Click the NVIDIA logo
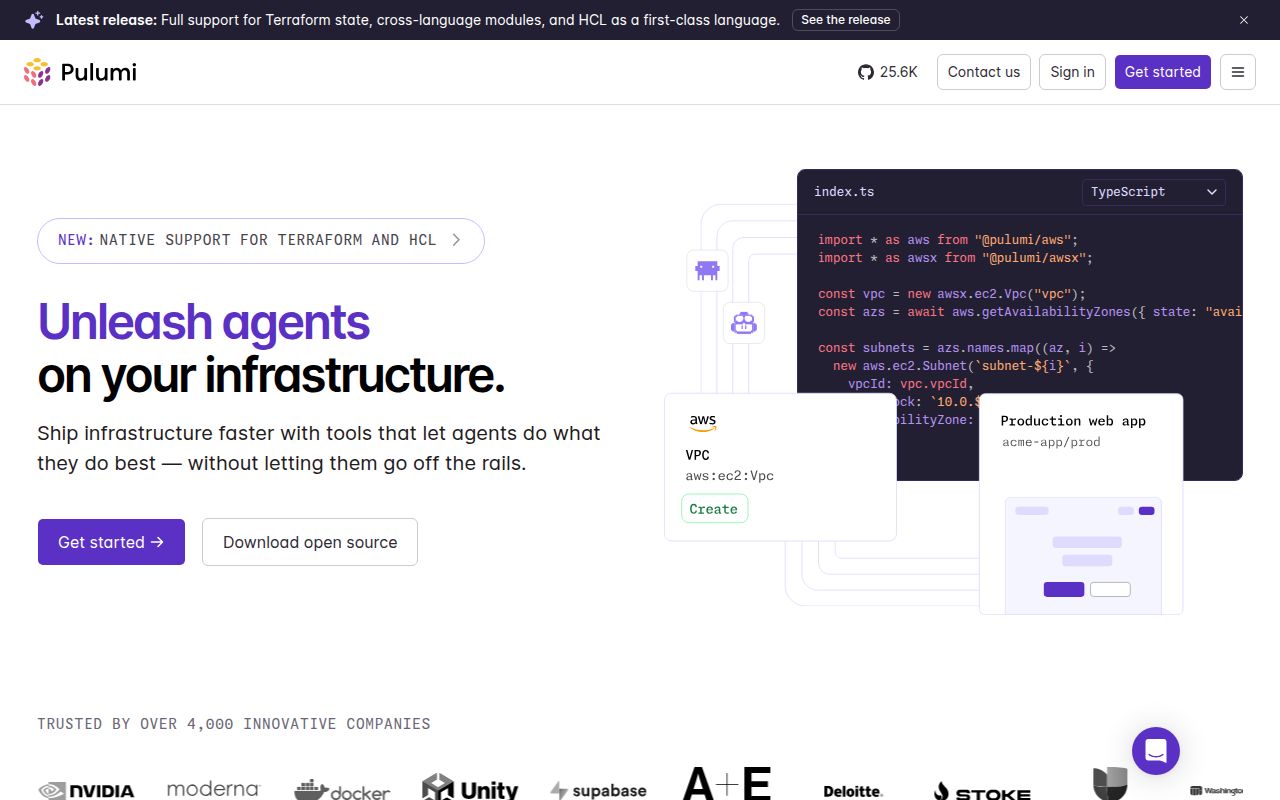Viewport: 1280px width, 800px height. tap(86, 790)
